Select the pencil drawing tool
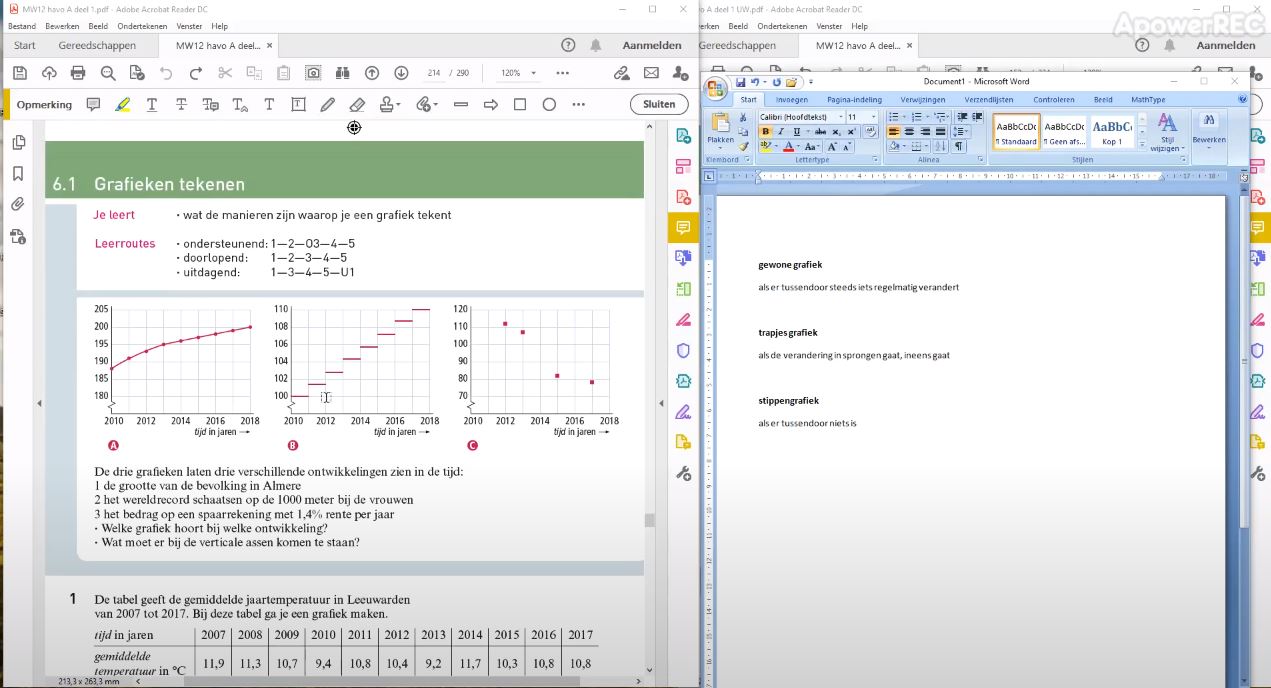The image size is (1271, 688). click(x=327, y=104)
